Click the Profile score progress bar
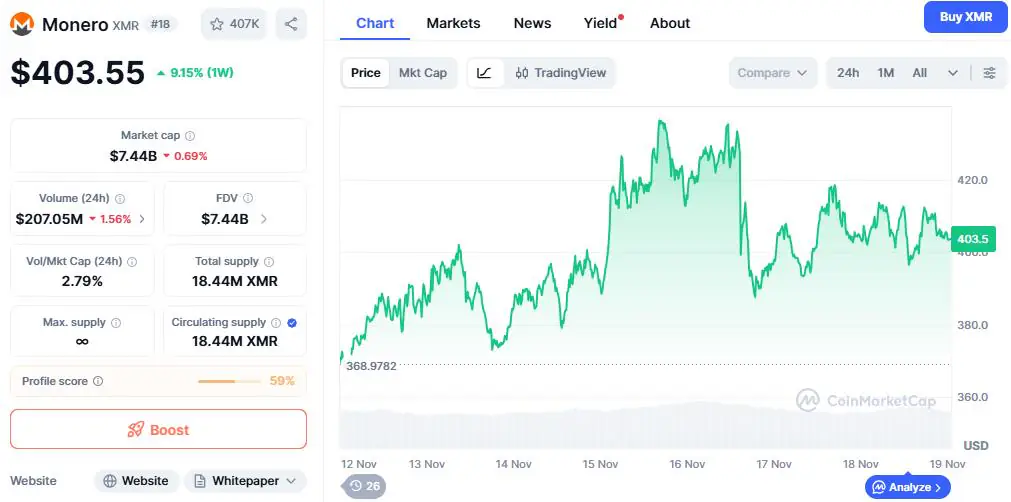 click(229, 382)
